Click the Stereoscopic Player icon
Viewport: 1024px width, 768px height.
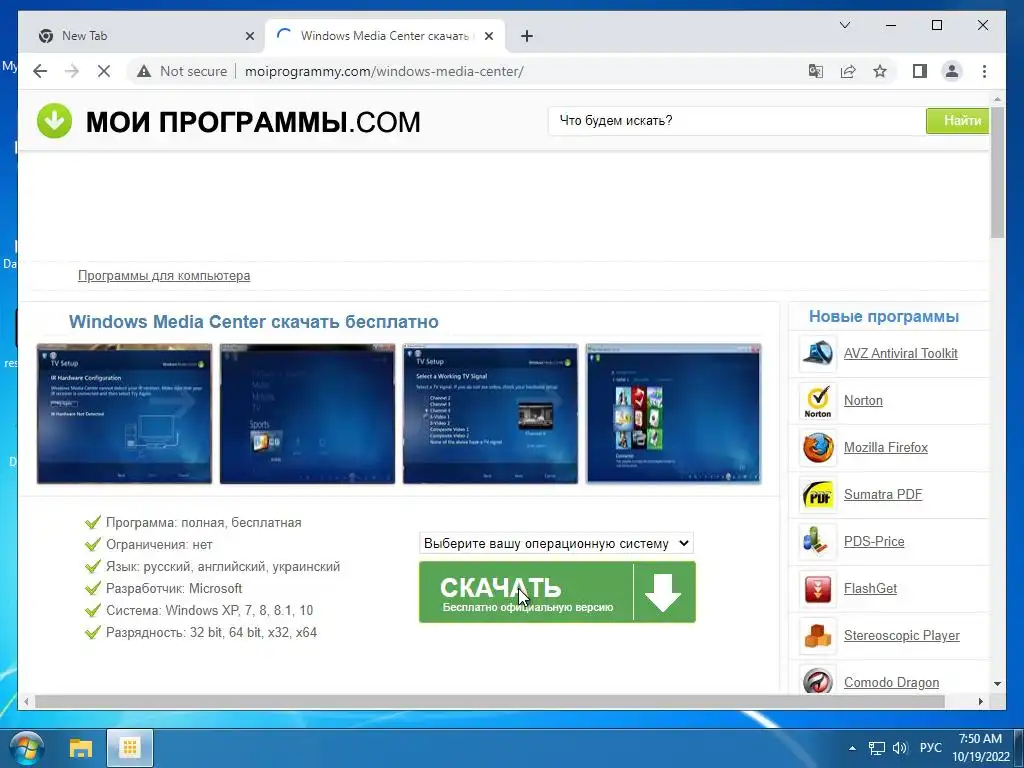pos(818,635)
